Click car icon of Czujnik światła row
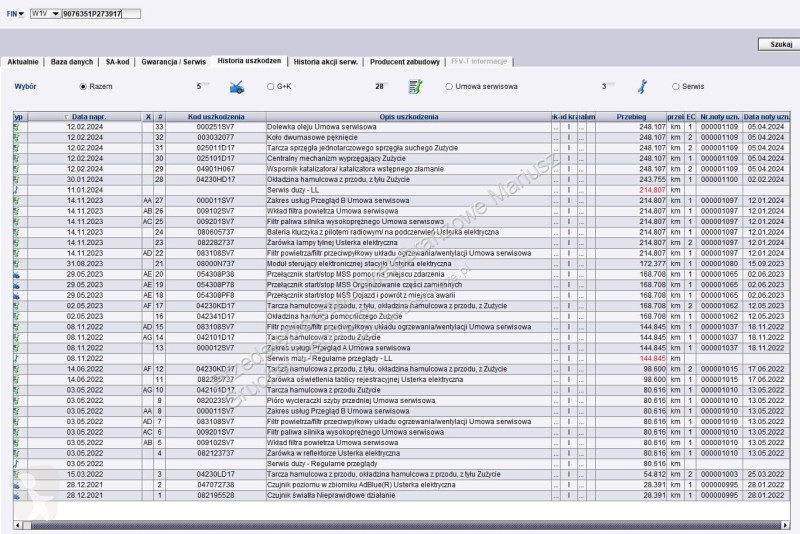The image size is (800, 534). pos(16,495)
